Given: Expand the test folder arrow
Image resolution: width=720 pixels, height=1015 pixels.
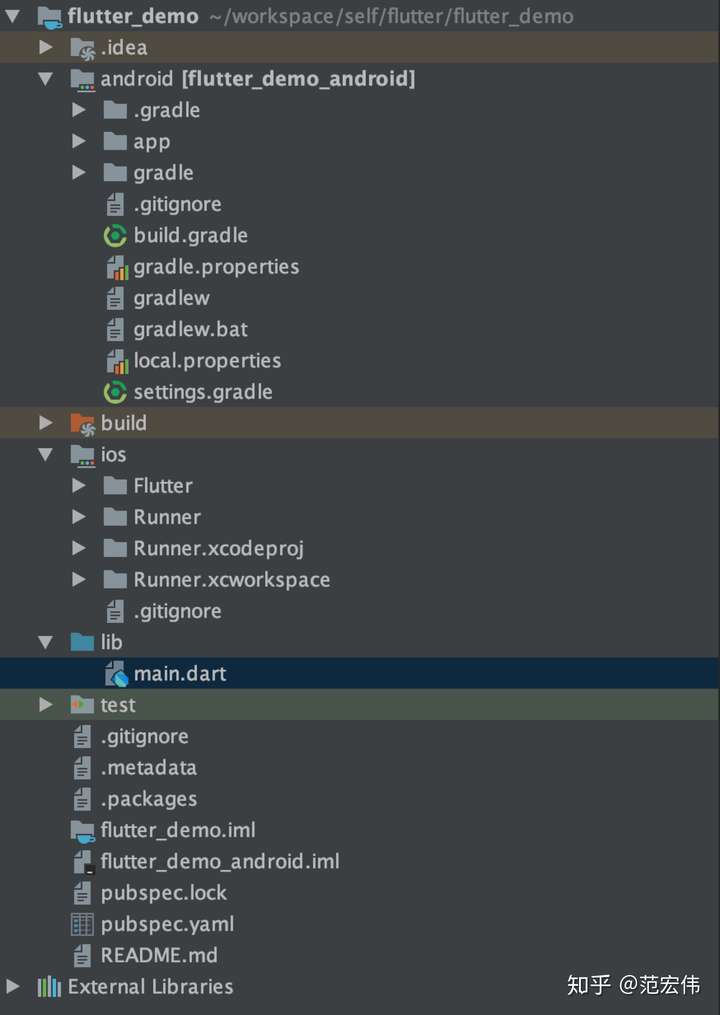Looking at the screenshot, I should click(x=46, y=705).
